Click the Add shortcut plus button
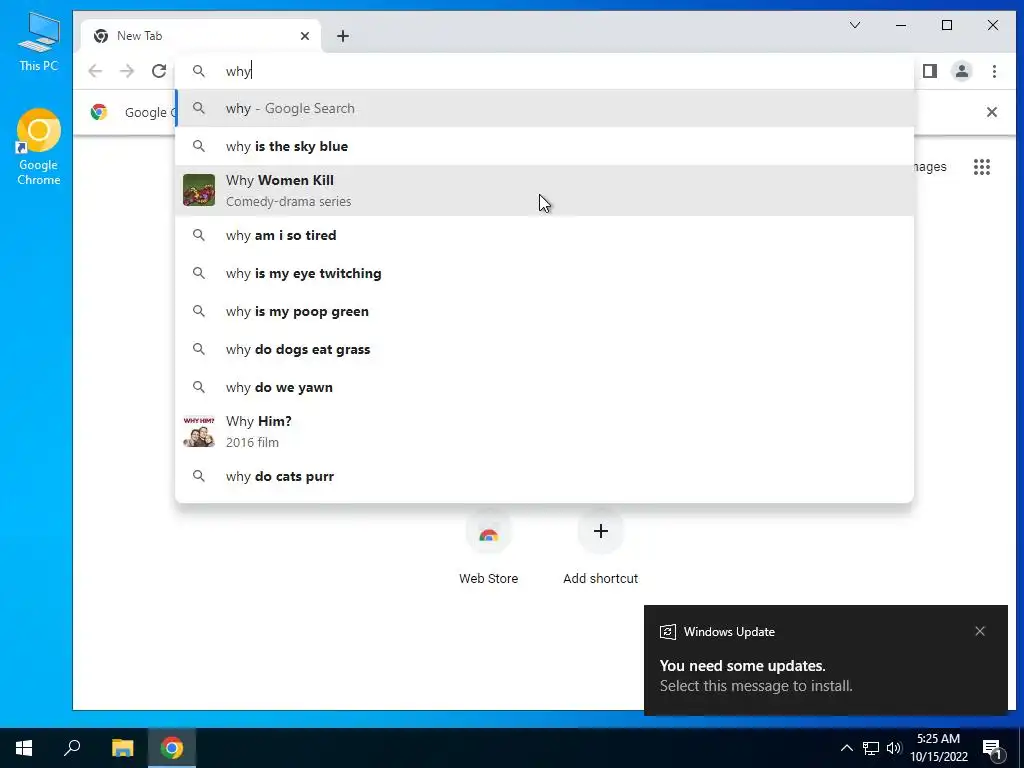 click(x=601, y=532)
